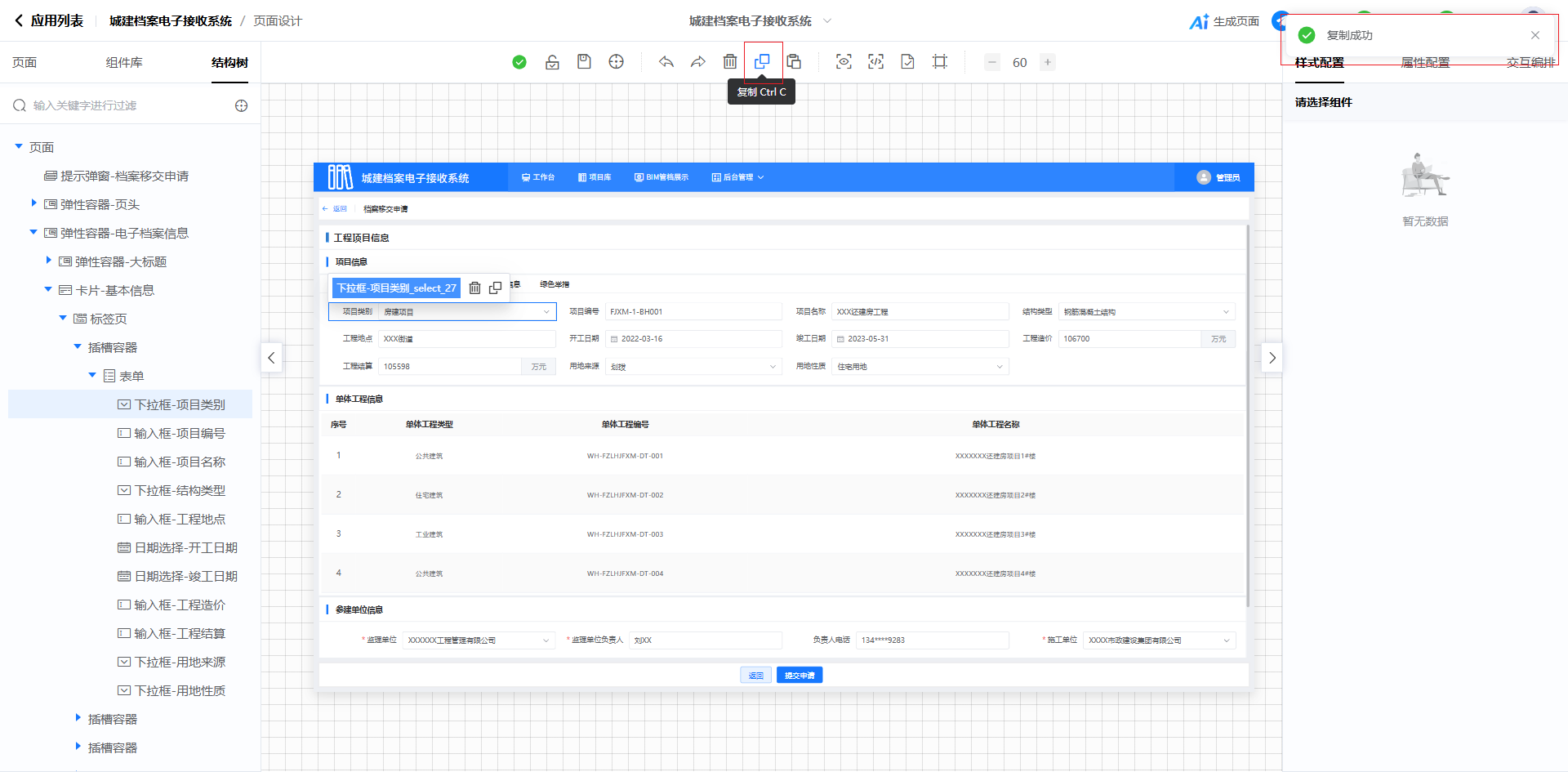Click the undo arrow icon
1568x772 pixels.
pyautogui.click(x=666, y=62)
